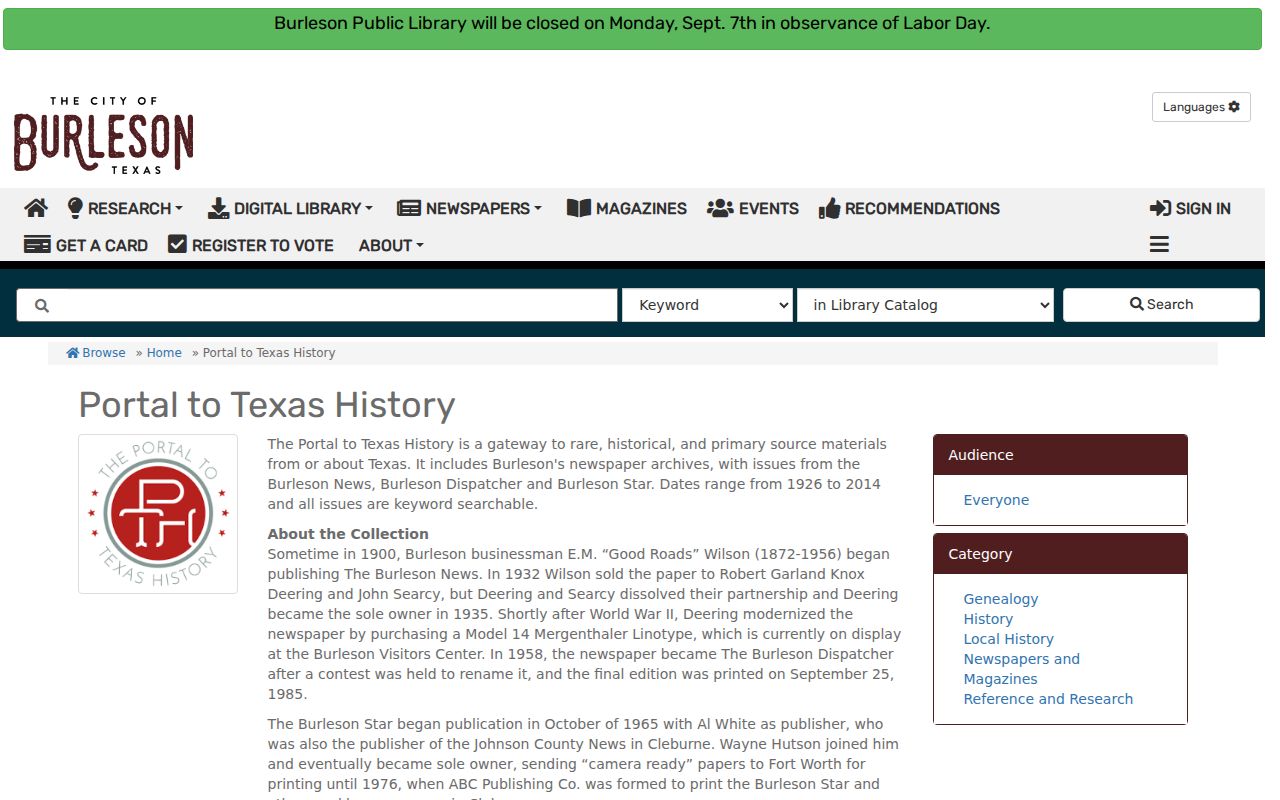Click the Register to Vote checkmark icon
The height and width of the screenshot is (800, 1280).
pyautogui.click(x=177, y=244)
